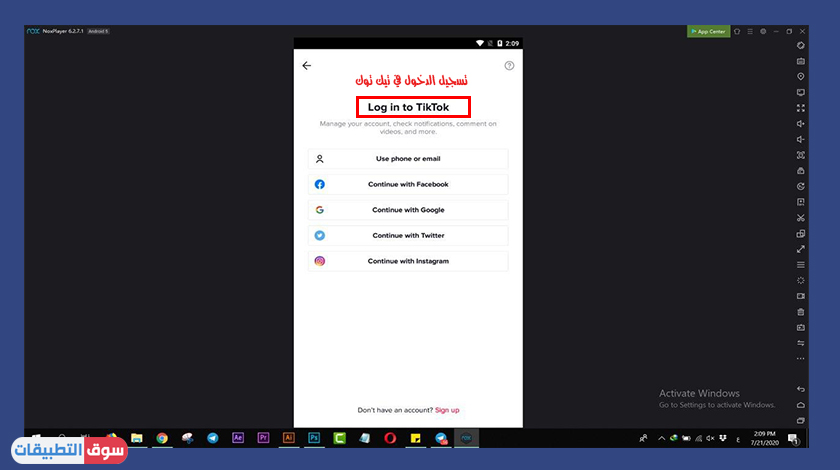Decrease emulator volume
The image size is (840, 470).
[x=800, y=139]
